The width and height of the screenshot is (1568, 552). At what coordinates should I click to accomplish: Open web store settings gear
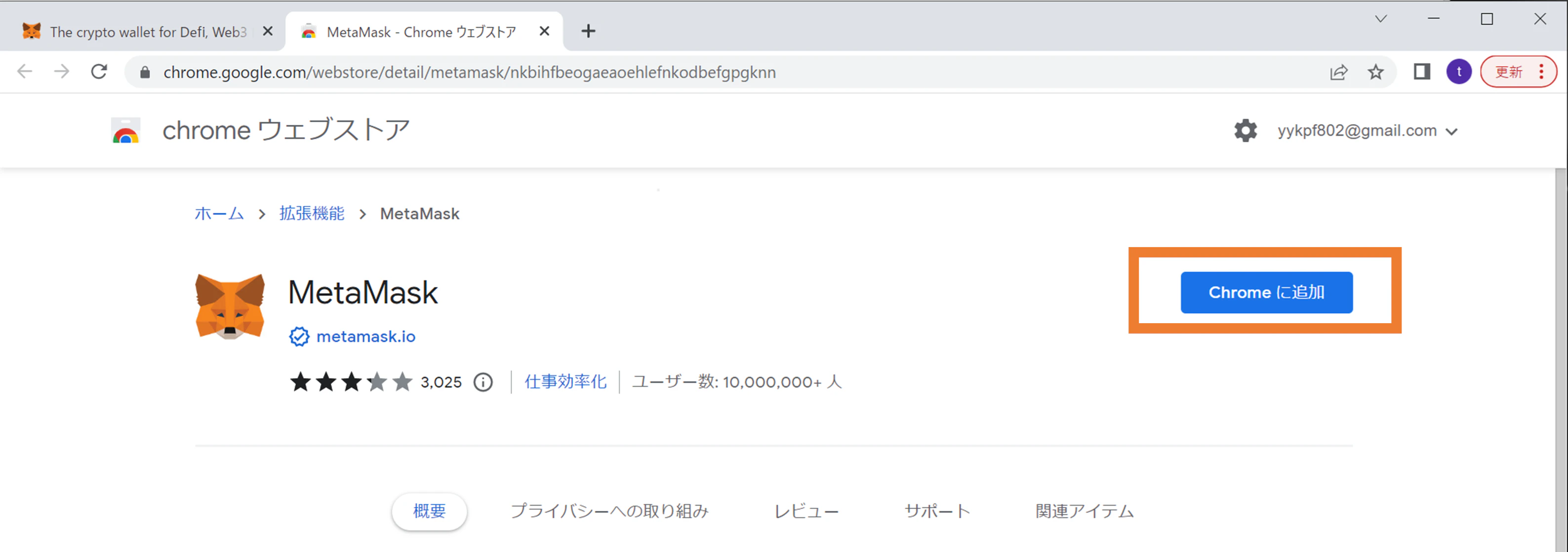click(1246, 131)
